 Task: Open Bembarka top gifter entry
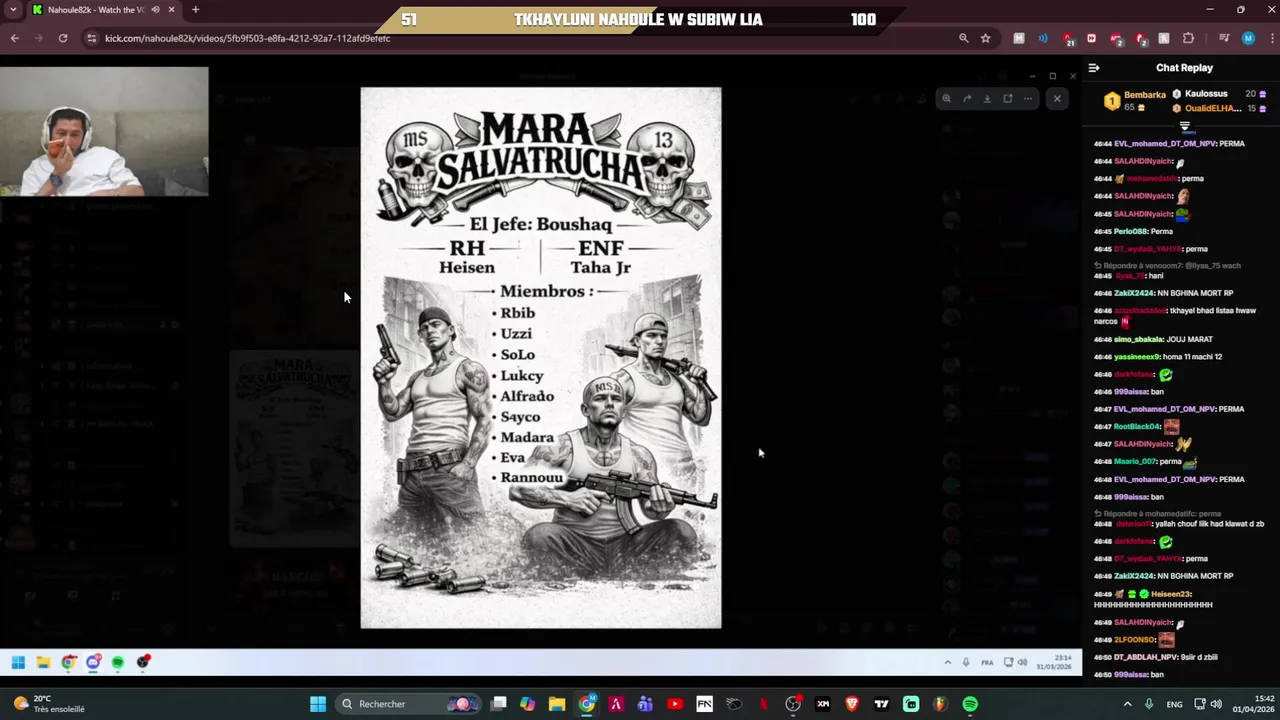tap(1134, 101)
